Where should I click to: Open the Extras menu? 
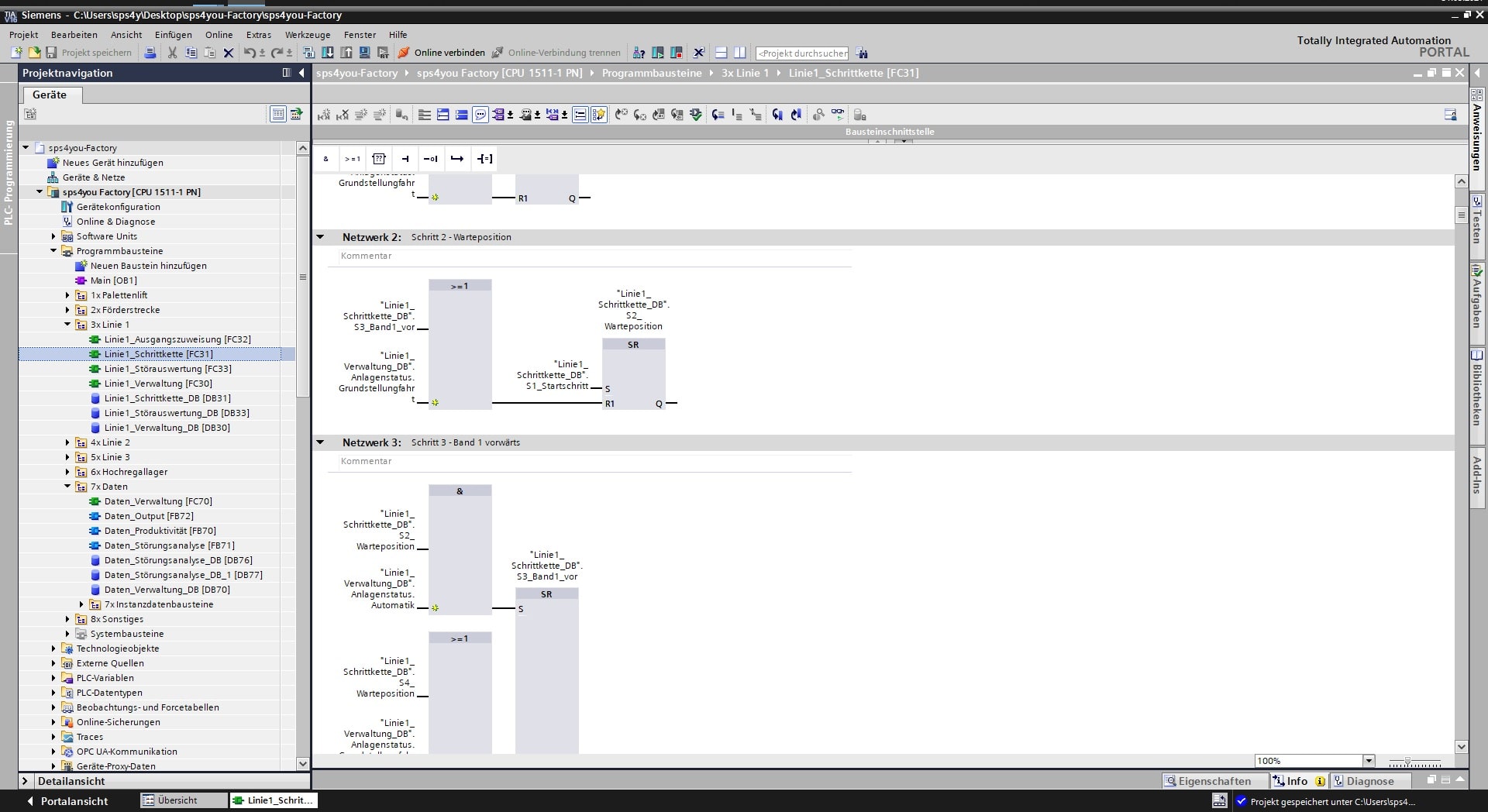[x=258, y=35]
